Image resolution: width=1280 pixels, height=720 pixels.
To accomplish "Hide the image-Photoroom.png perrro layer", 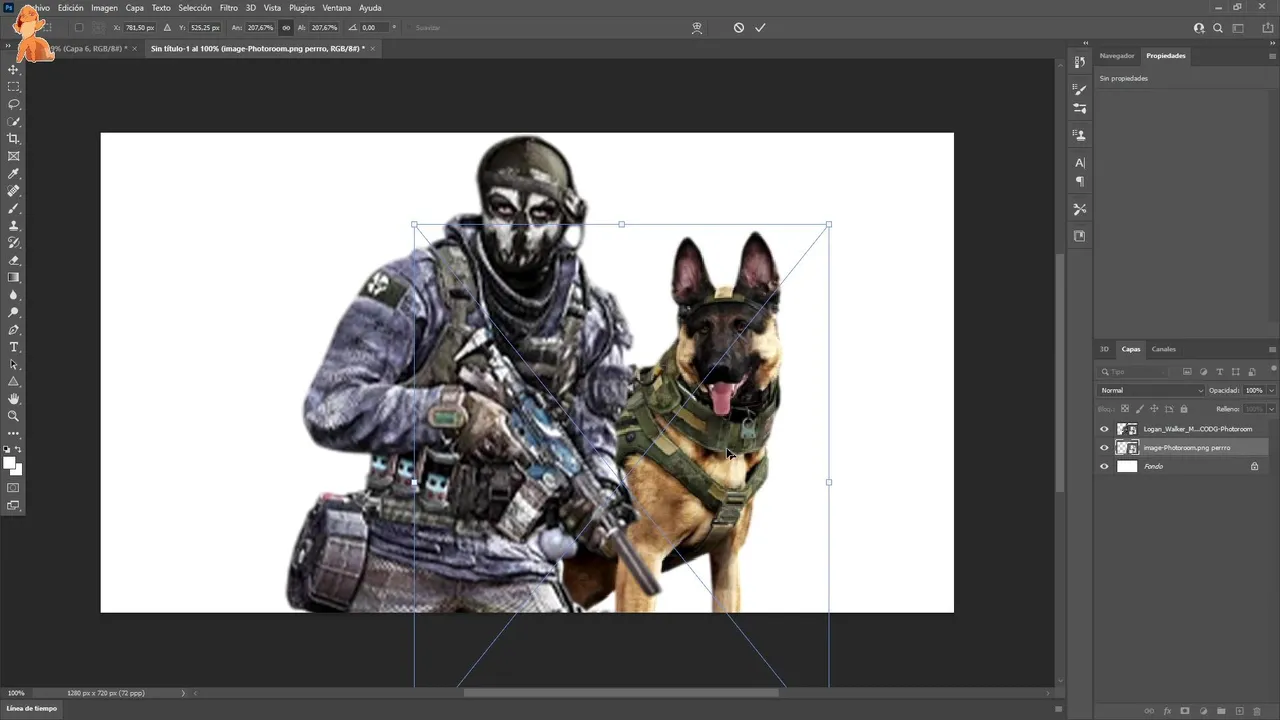I will (x=1105, y=448).
